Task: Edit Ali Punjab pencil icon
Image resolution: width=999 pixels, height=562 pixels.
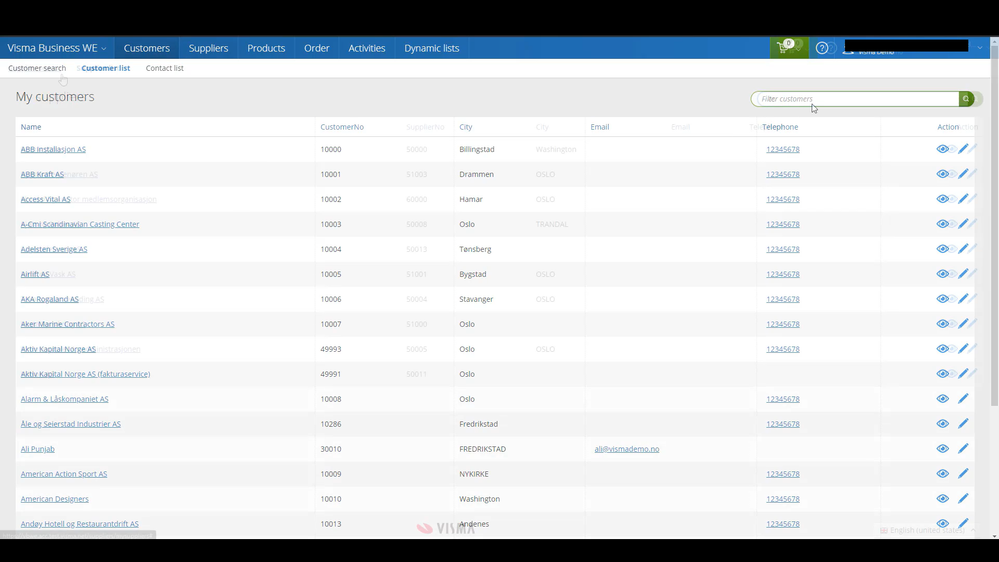Action: 963,449
